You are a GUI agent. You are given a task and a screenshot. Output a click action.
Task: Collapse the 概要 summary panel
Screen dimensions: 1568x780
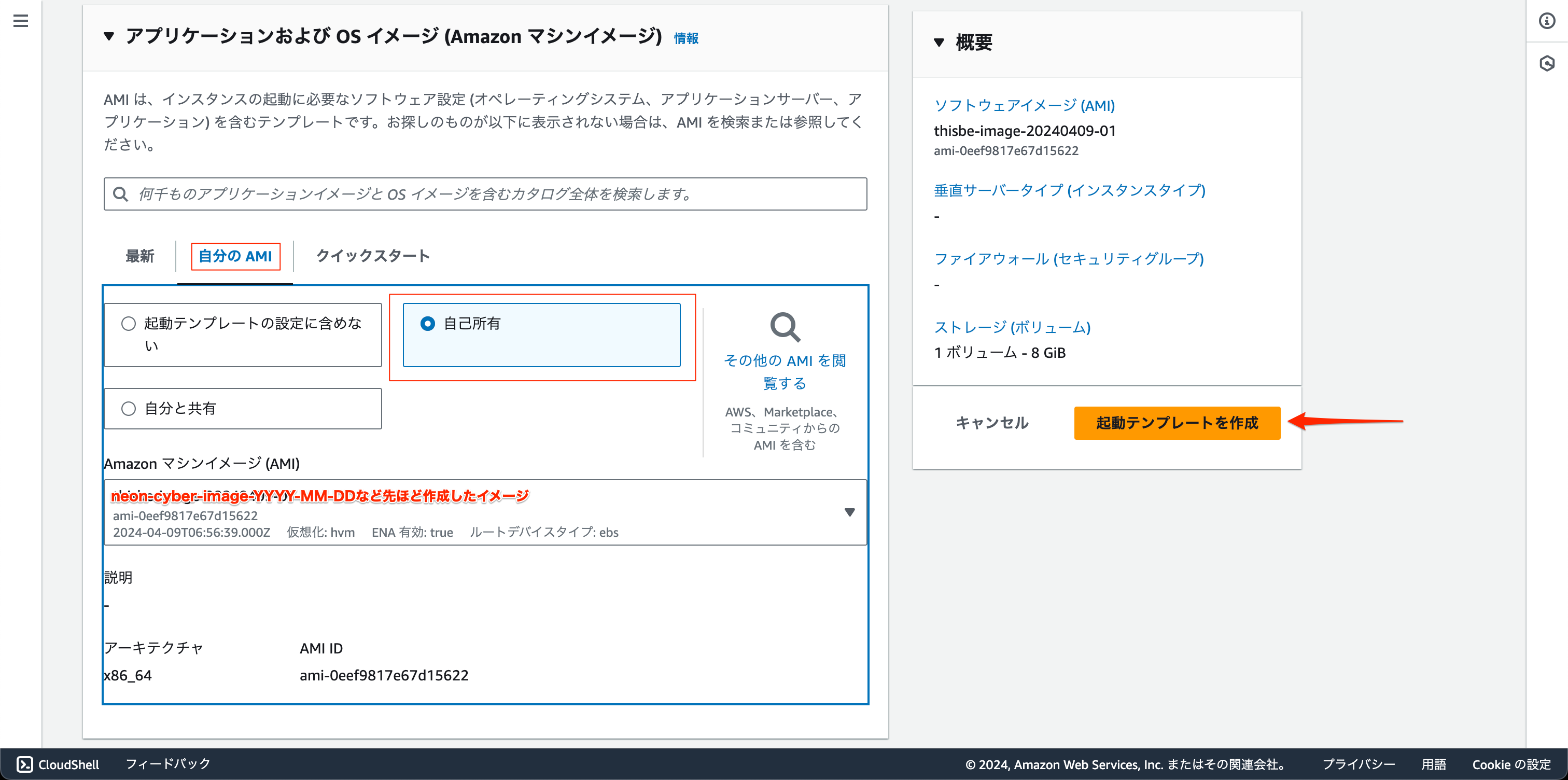coord(940,43)
